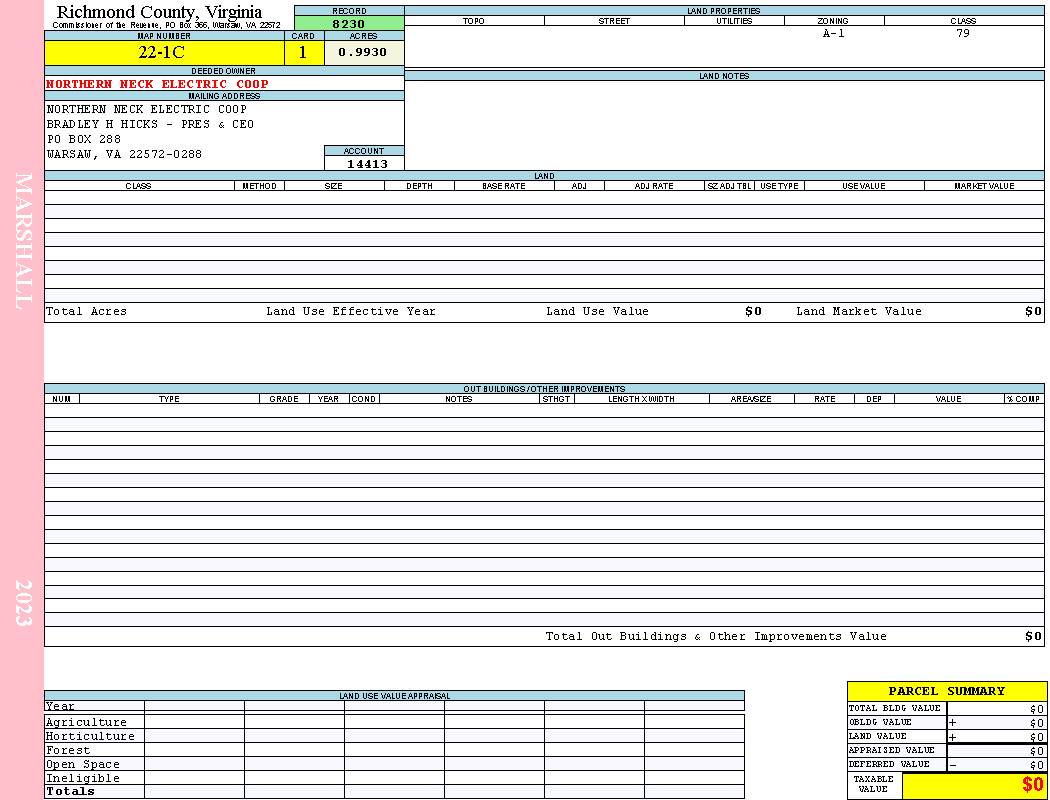Click the USE VALUE column header
The height and width of the screenshot is (800, 1050).
[x=863, y=186]
